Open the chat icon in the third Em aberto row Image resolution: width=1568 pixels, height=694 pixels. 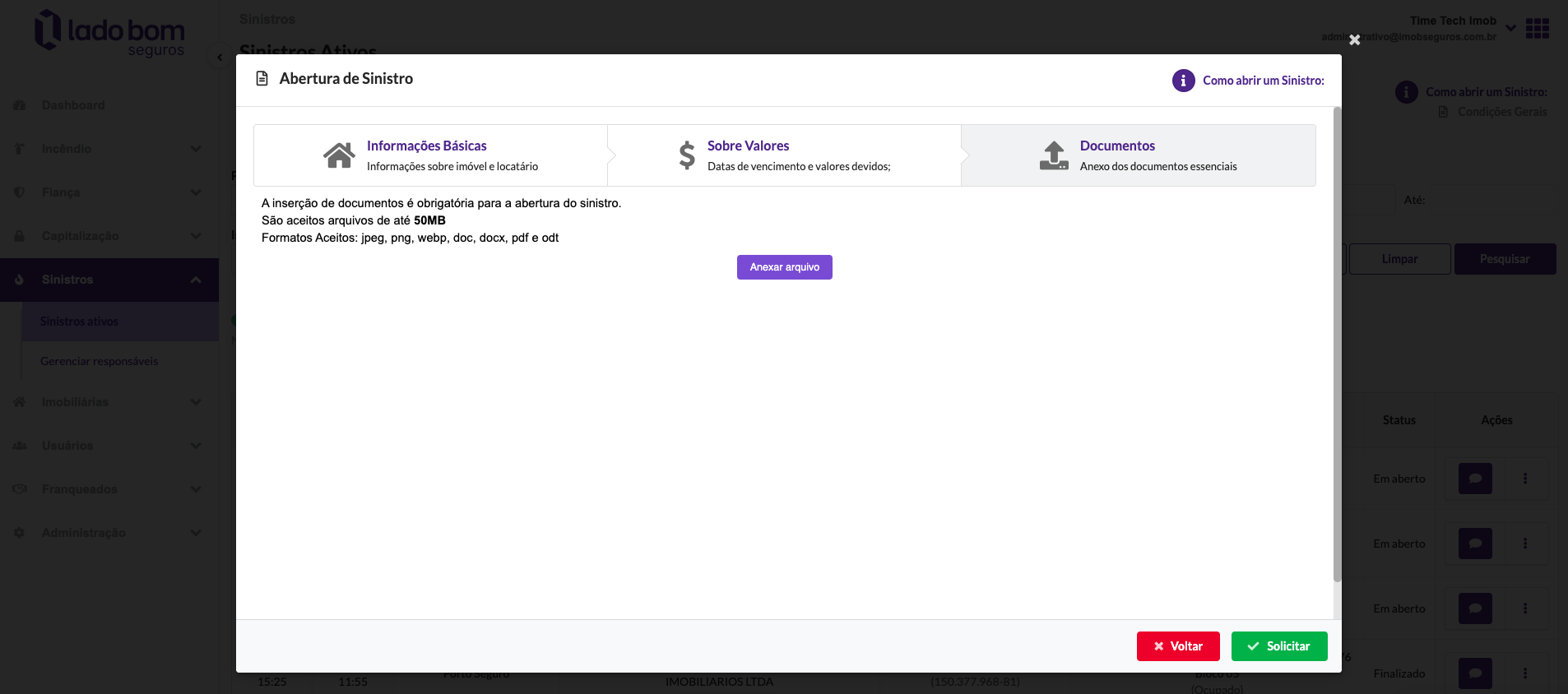(x=1475, y=608)
